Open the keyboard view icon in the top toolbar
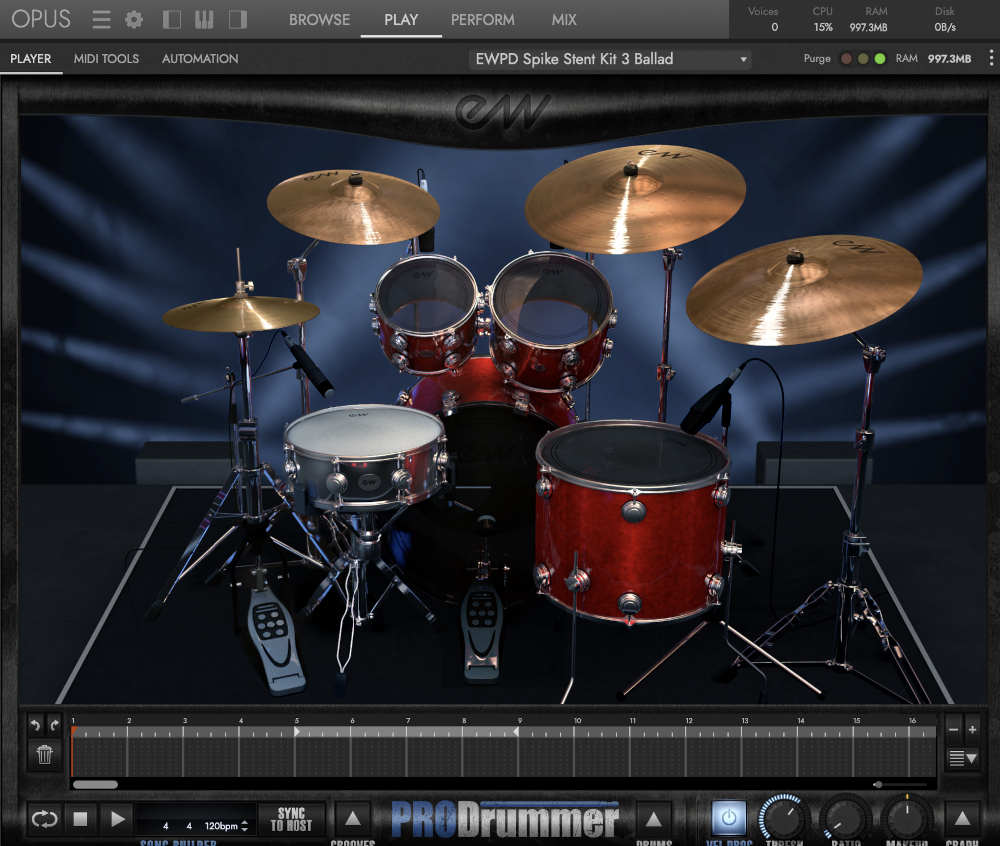Viewport: 1000px width, 846px height. click(204, 19)
